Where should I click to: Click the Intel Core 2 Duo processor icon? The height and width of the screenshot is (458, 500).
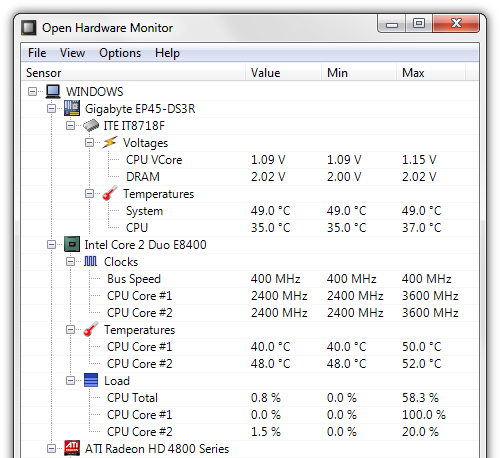tap(72, 244)
